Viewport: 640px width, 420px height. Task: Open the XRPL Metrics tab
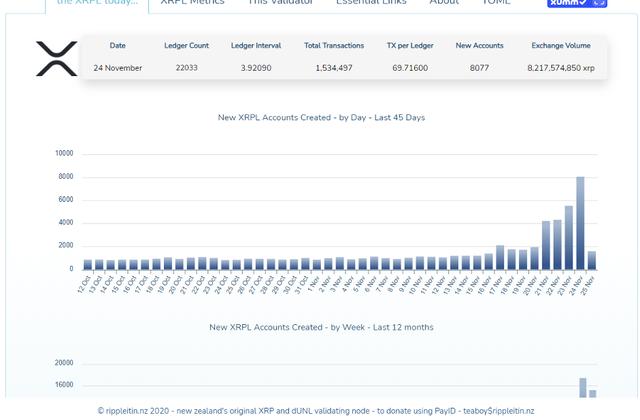(192, 3)
